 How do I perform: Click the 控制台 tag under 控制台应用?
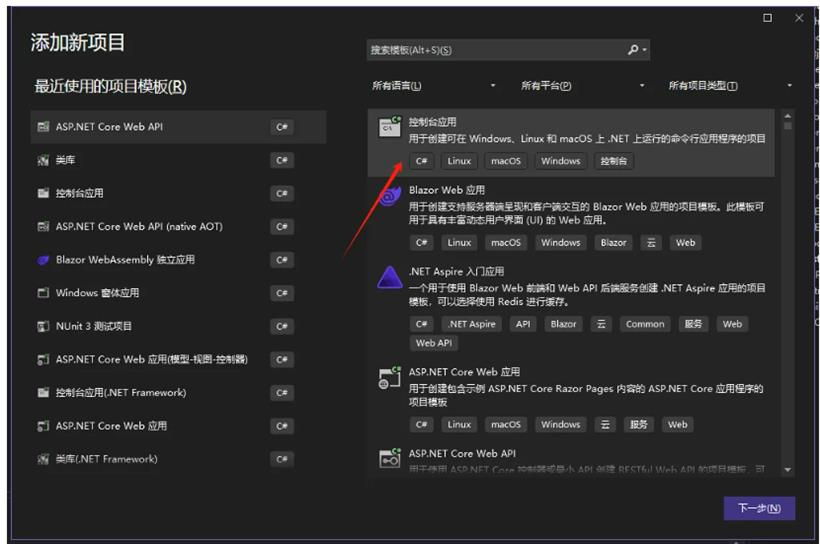[x=614, y=161]
